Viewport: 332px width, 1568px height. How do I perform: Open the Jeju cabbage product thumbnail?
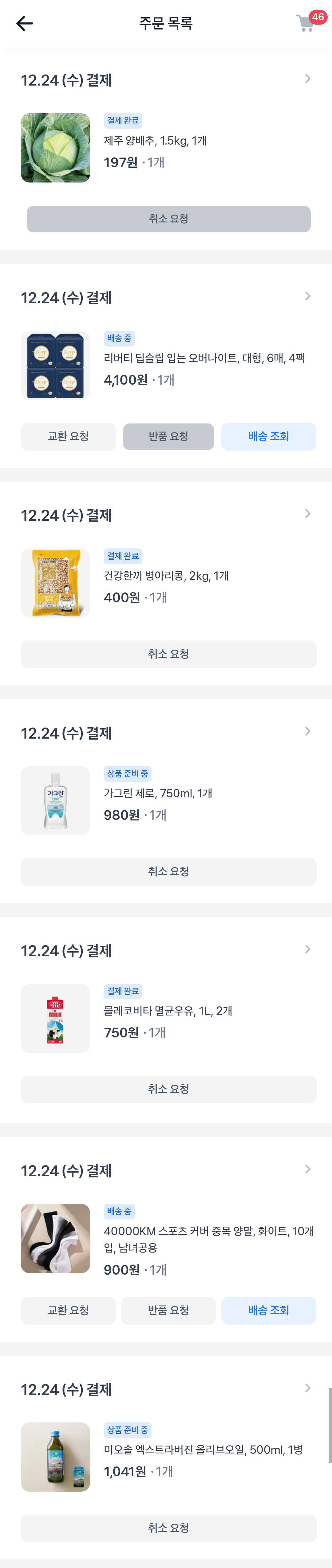(x=55, y=148)
